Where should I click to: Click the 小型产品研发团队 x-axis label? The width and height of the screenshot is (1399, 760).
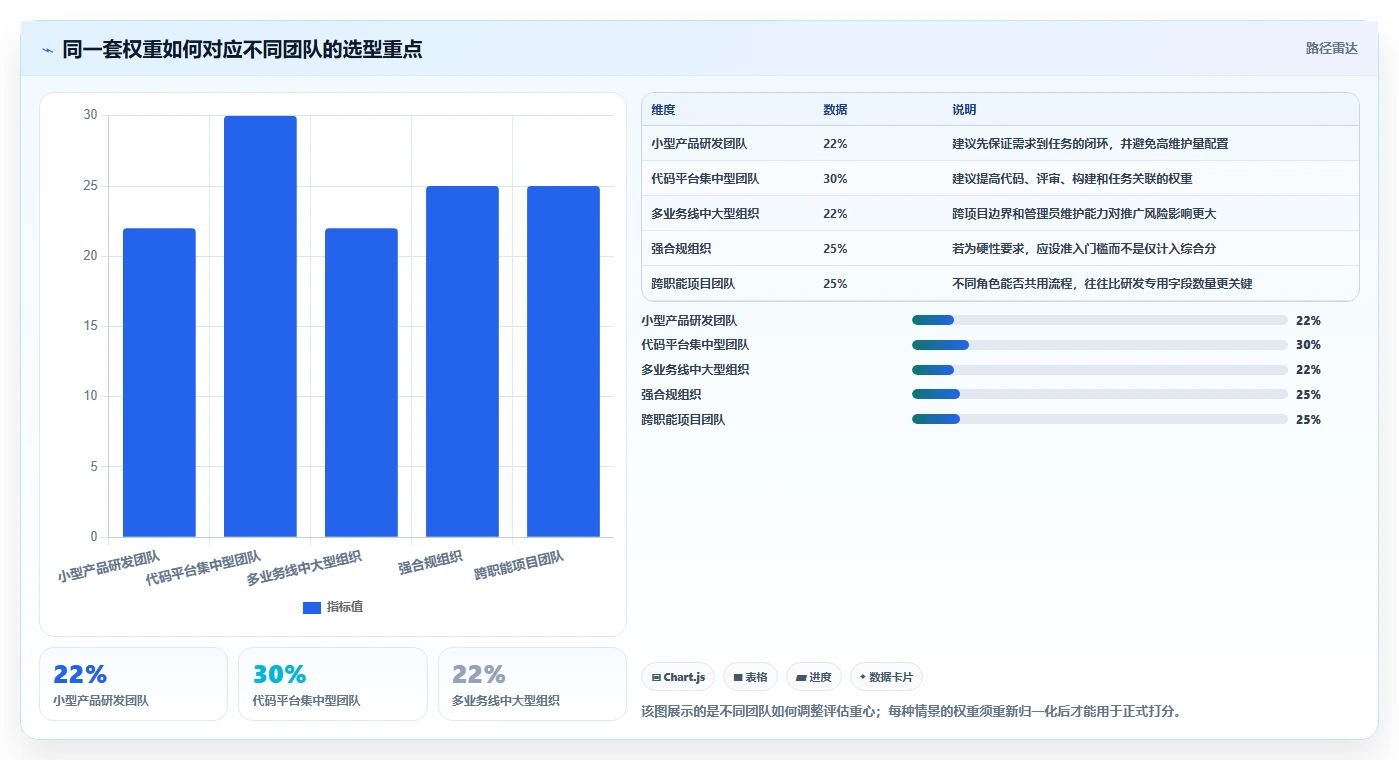[109, 567]
